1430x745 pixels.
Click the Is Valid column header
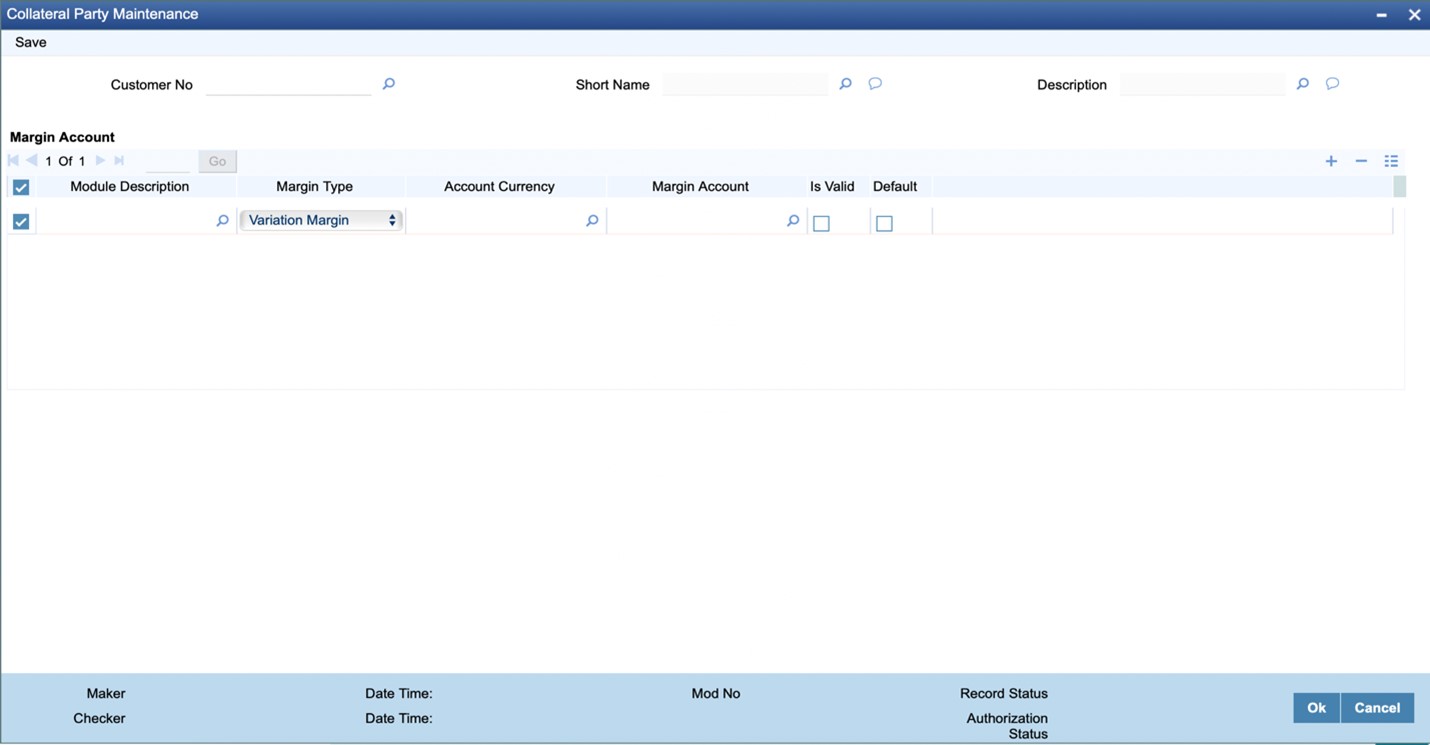pos(832,187)
